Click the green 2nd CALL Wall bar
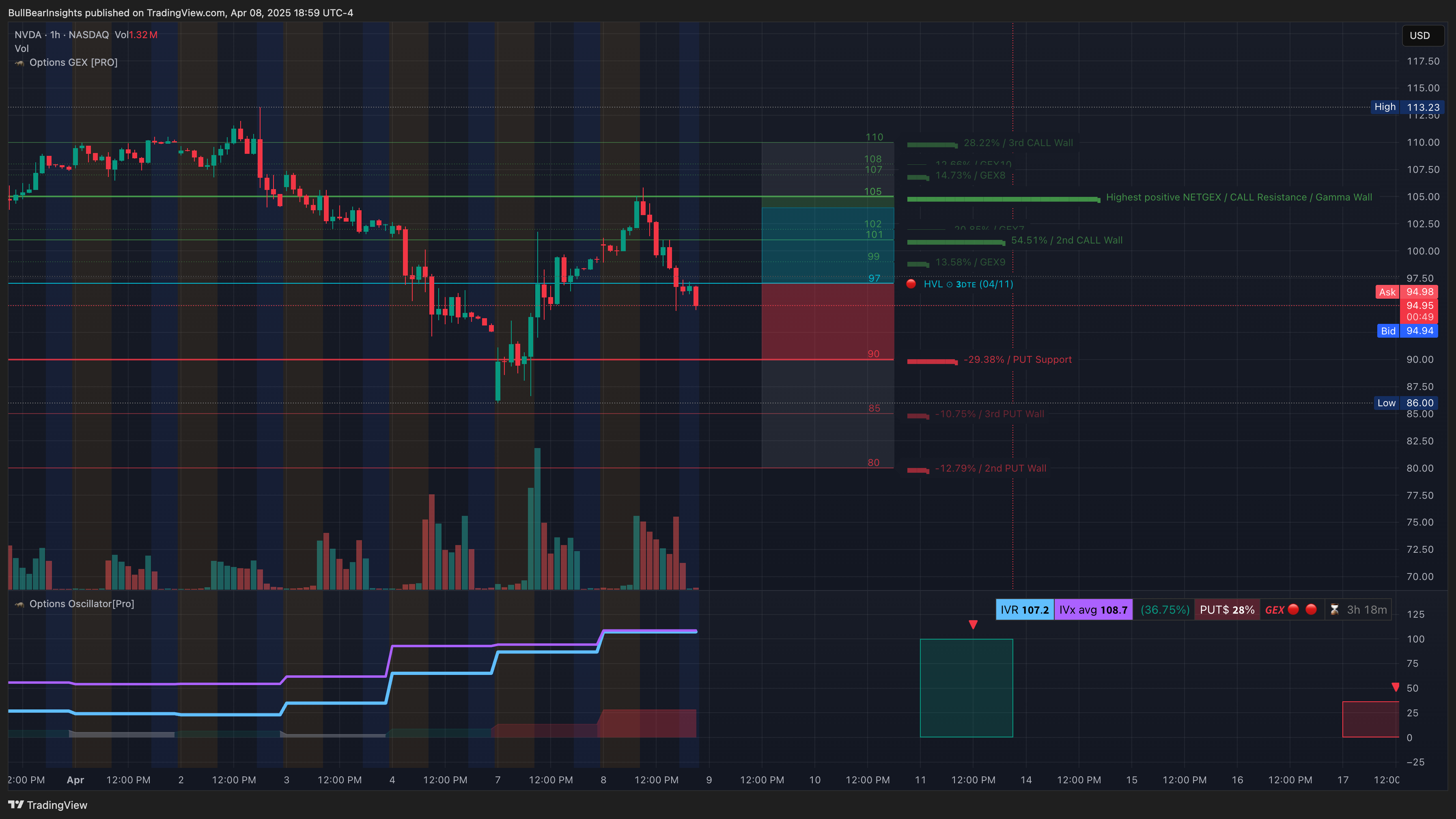The width and height of the screenshot is (1456, 819). (x=956, y=242)
